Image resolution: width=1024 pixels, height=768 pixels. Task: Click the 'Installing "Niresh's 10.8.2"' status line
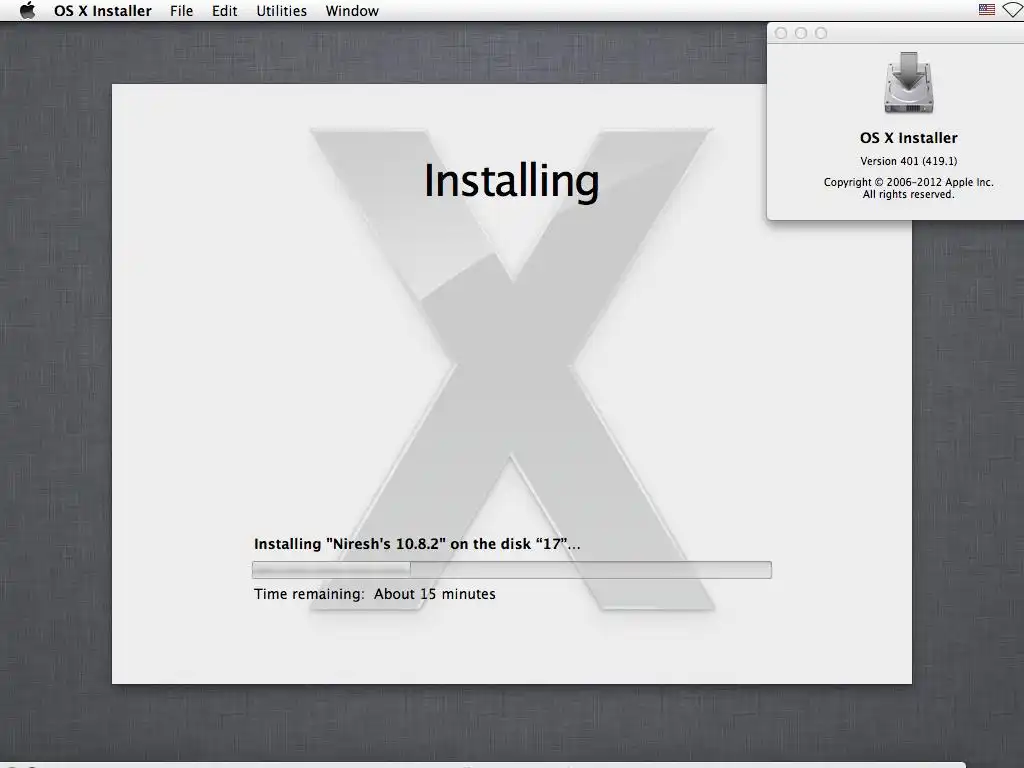pyautogui.click(x=417, y=544)
